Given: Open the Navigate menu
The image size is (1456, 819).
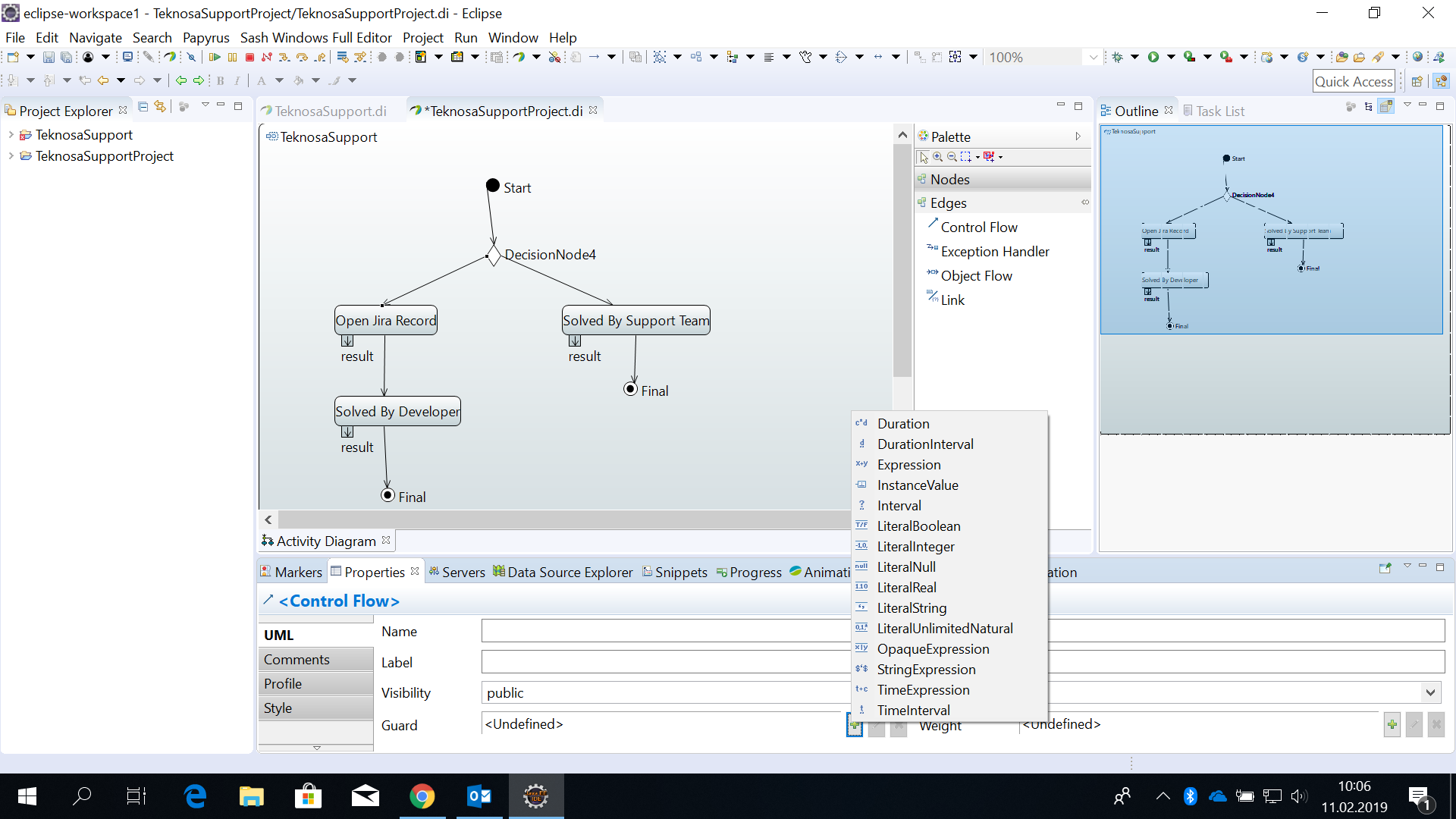Looking at the screenshot, I should (x=96, y=37).
